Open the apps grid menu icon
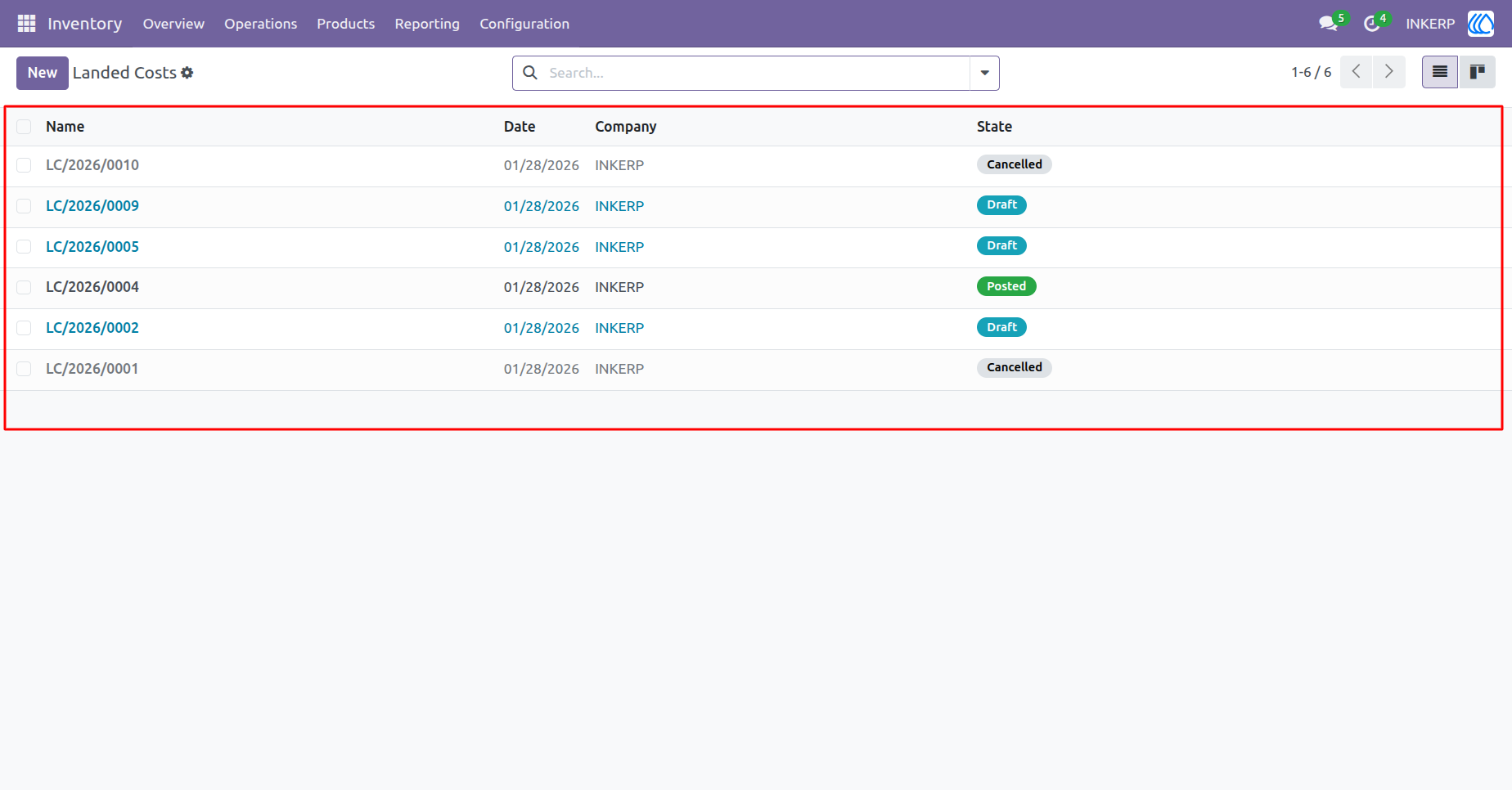The height and width of the screenshot is (790, 1512). click(26, 24)
